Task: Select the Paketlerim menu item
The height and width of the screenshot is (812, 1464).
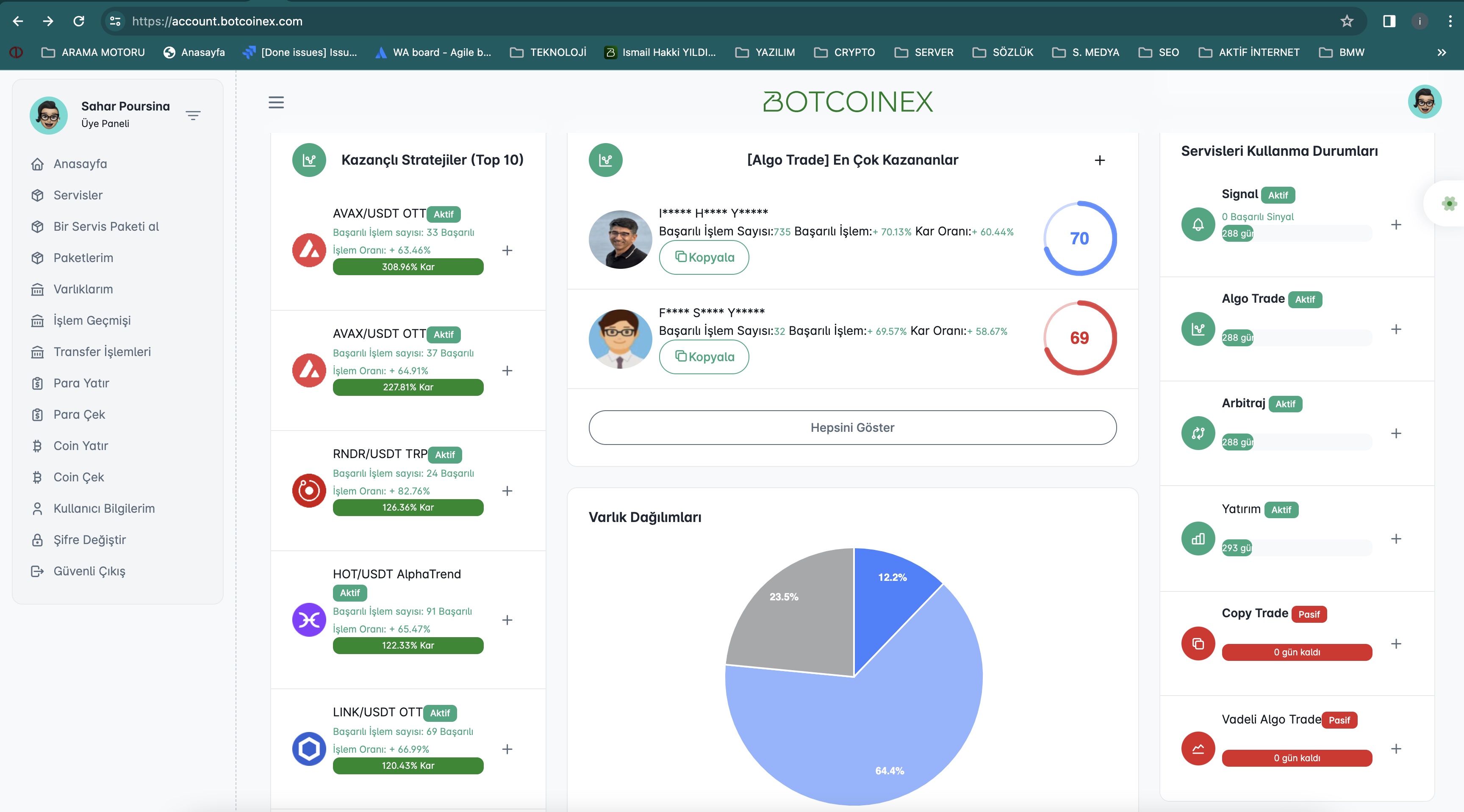Action: 83,258
